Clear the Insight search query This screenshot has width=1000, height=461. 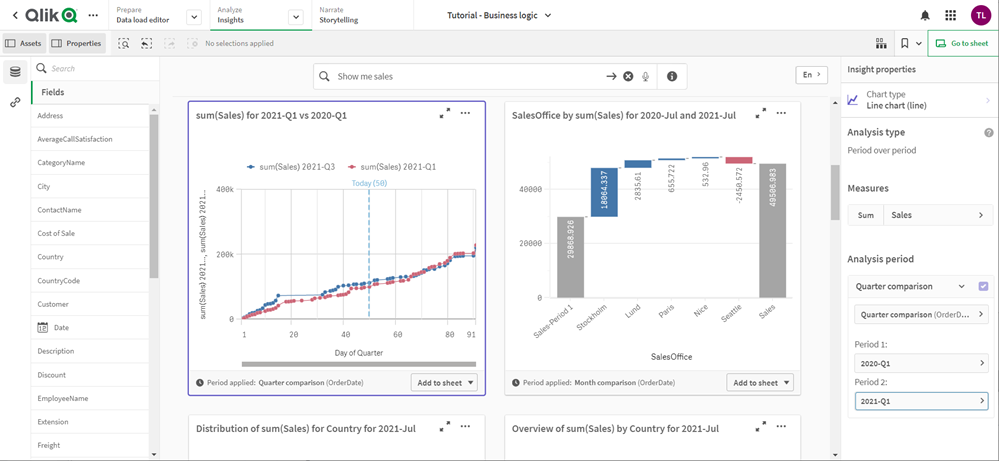628,76
